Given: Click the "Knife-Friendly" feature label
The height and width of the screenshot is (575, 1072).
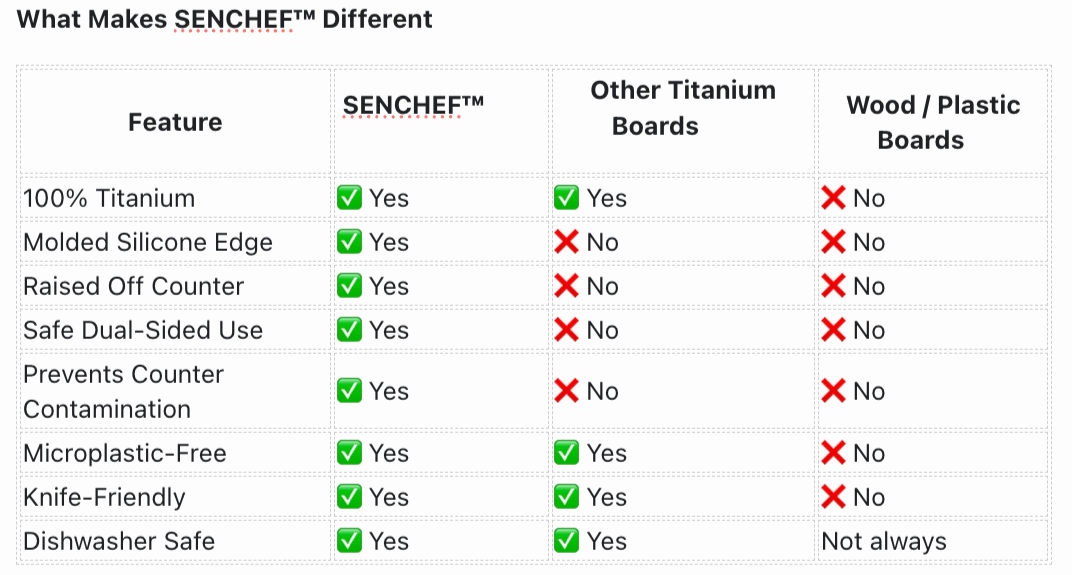Looking at the screenshot, I should [104, 497].
